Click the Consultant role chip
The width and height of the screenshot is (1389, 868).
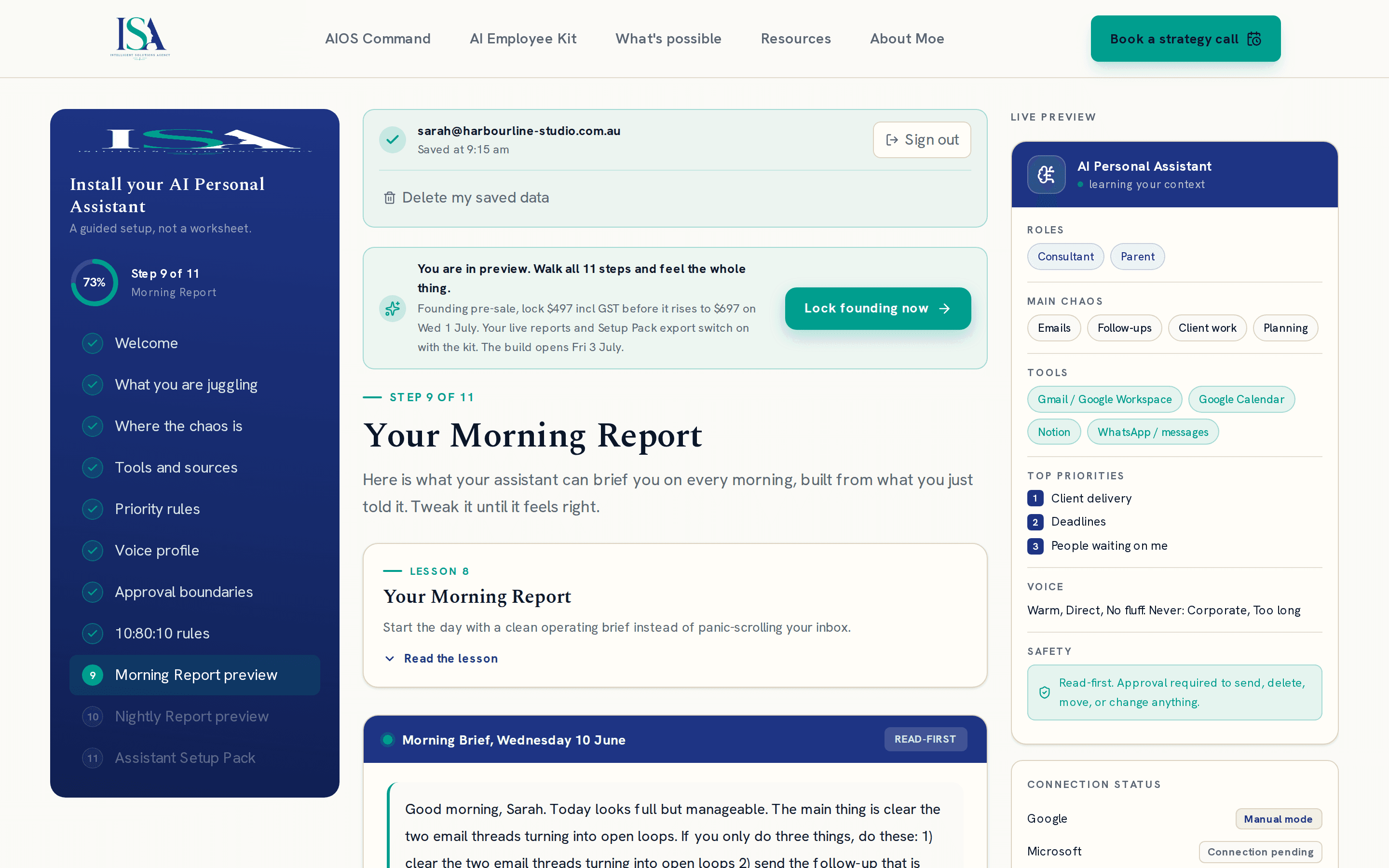[1065, 257]
